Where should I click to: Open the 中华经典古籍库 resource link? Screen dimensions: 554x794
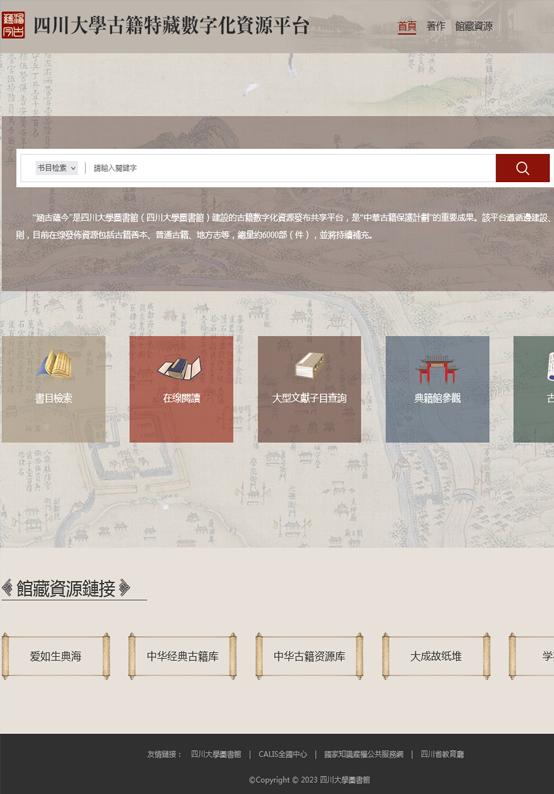coord(182,656)
